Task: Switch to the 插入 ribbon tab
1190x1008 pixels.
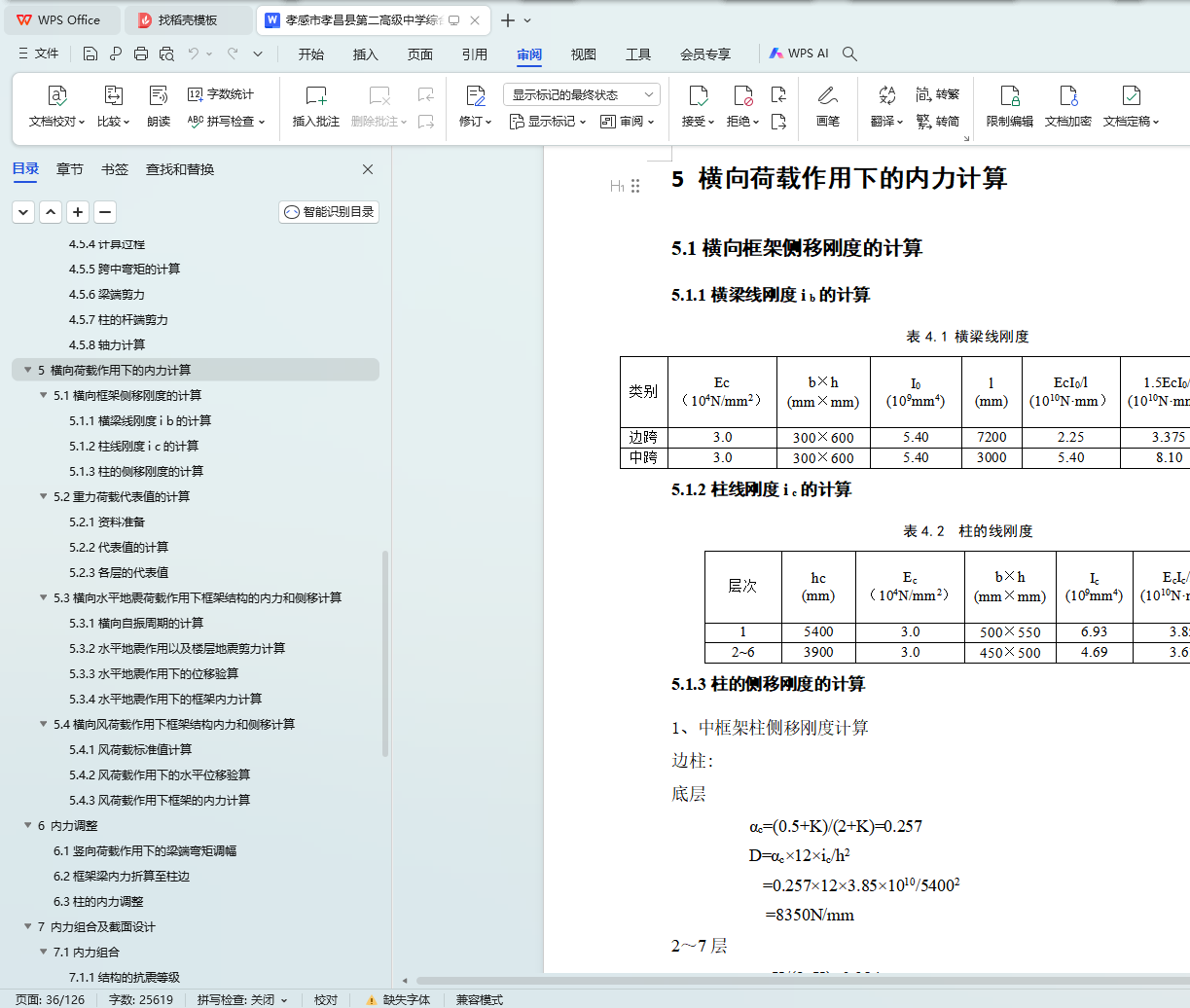Action: 366,54
